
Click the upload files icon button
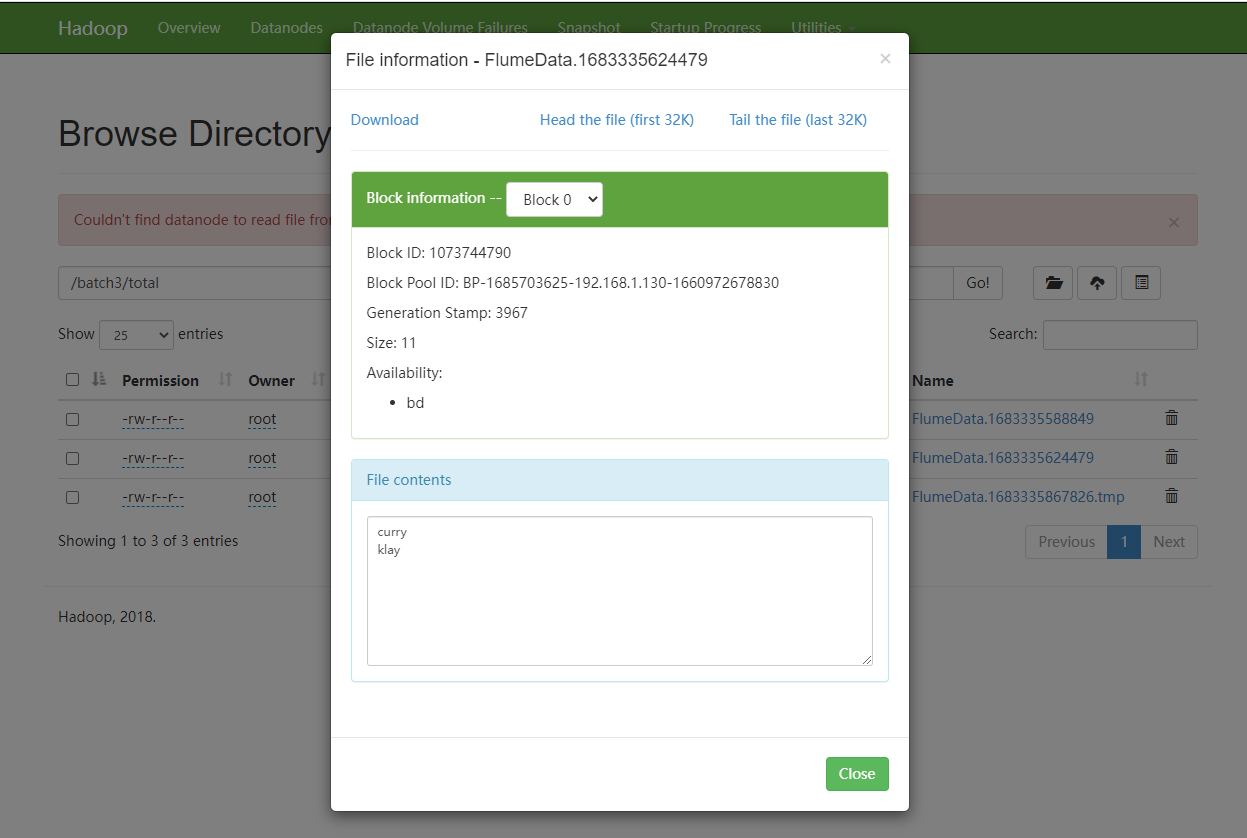point(1097,283)
